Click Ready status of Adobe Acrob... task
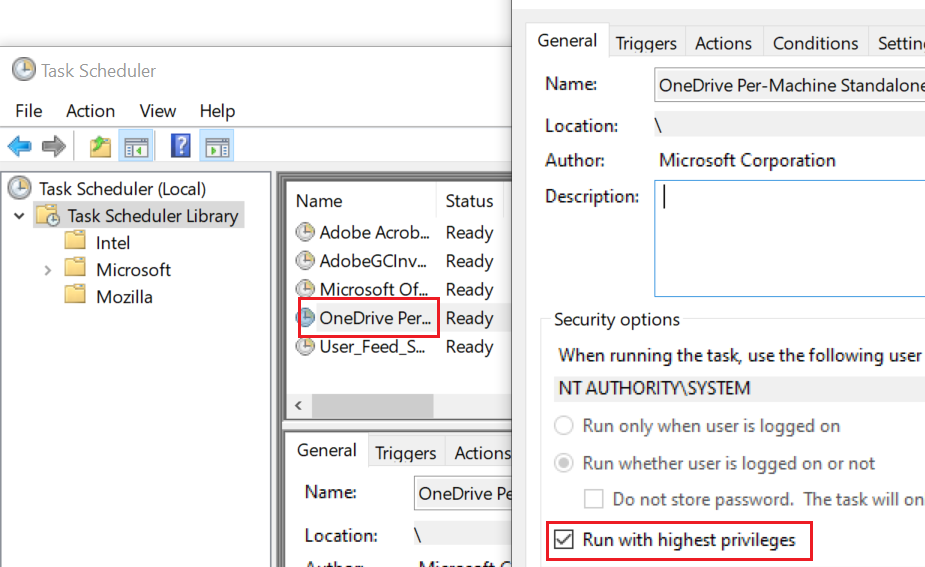This screenshot has width=925, height=567. point(469,232)
